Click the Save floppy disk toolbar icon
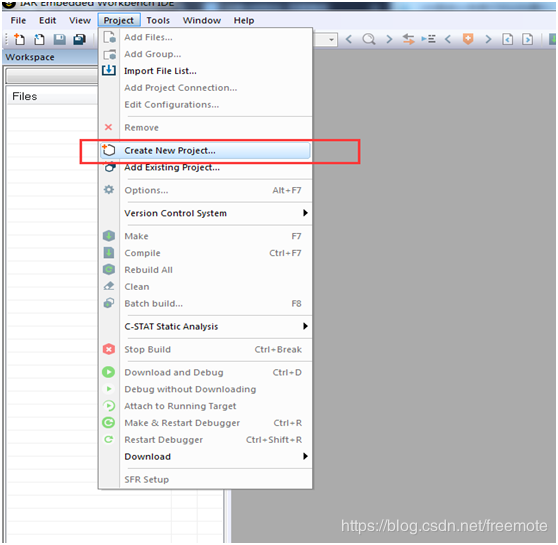The height and width of the screenshot is (545, 558). (59, 39)
